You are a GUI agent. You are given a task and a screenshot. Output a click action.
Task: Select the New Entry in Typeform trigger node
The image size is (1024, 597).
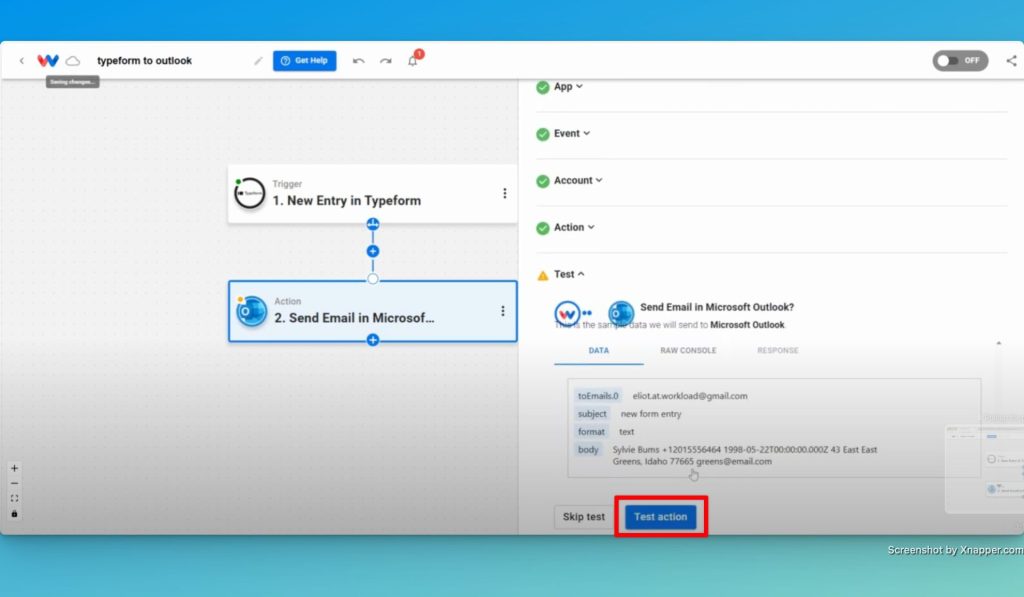[x=372, y=194]
